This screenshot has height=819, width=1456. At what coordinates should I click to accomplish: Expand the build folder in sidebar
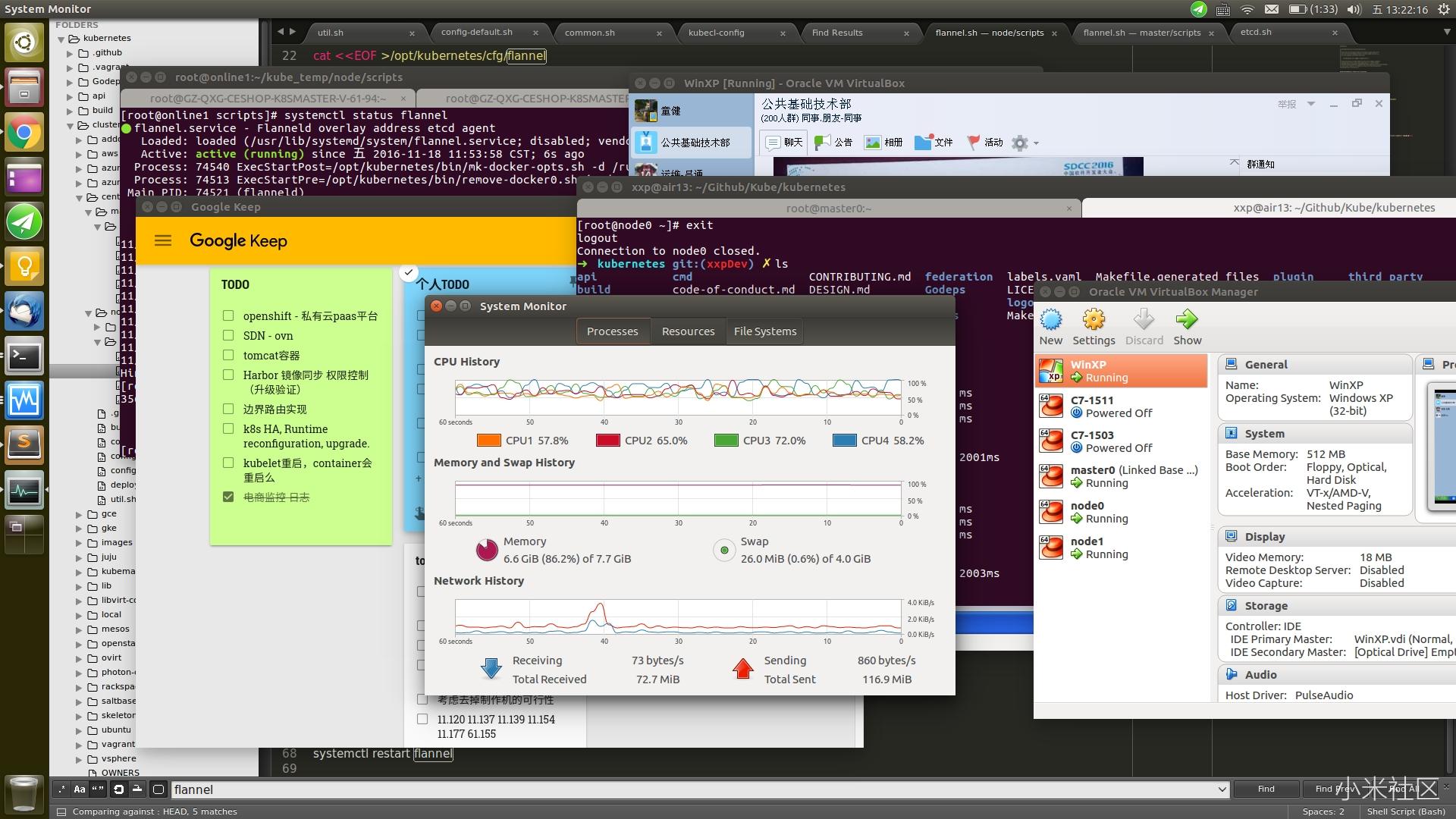(70, 111)
